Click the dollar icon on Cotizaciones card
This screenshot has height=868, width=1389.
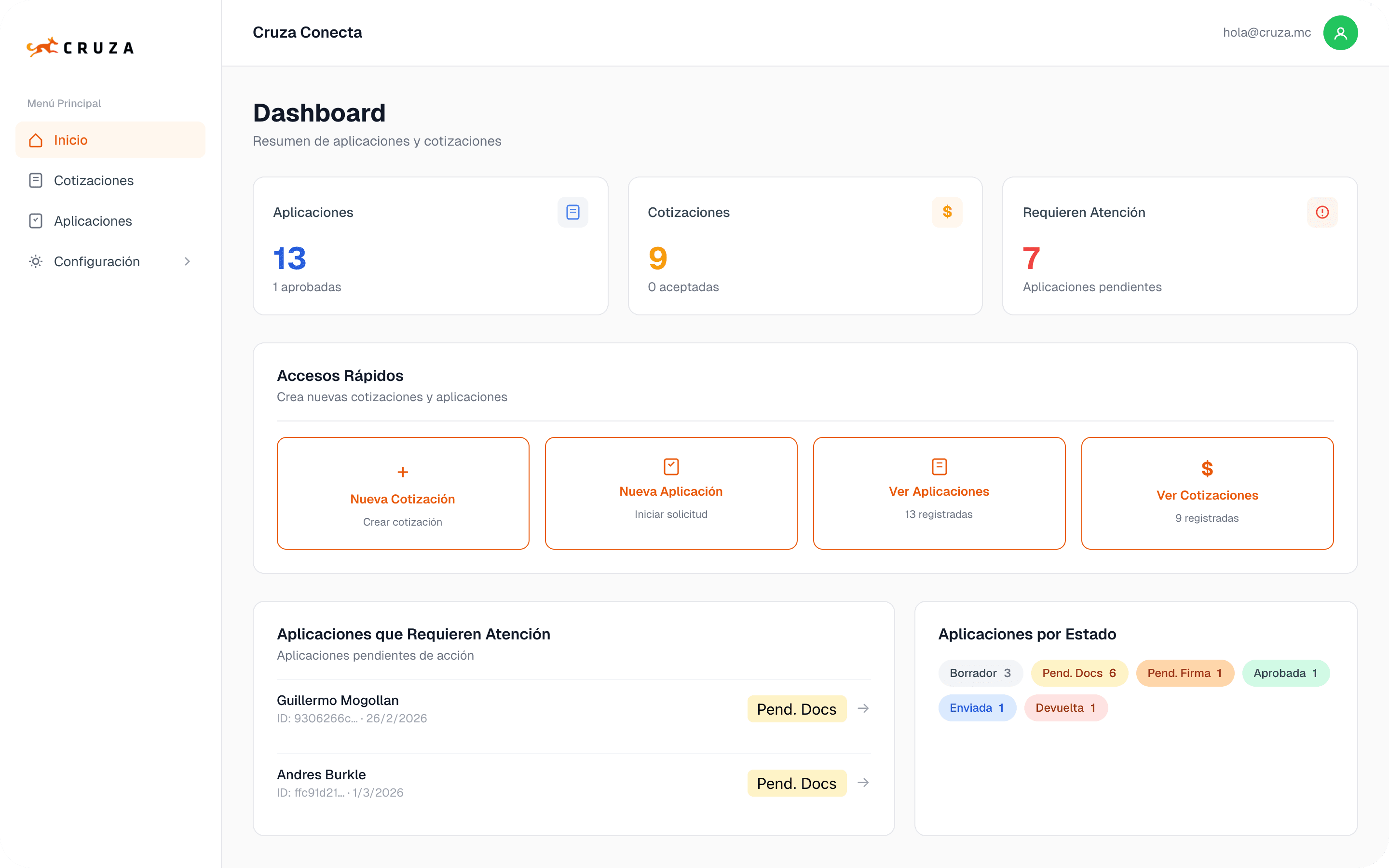coord(947,212)
